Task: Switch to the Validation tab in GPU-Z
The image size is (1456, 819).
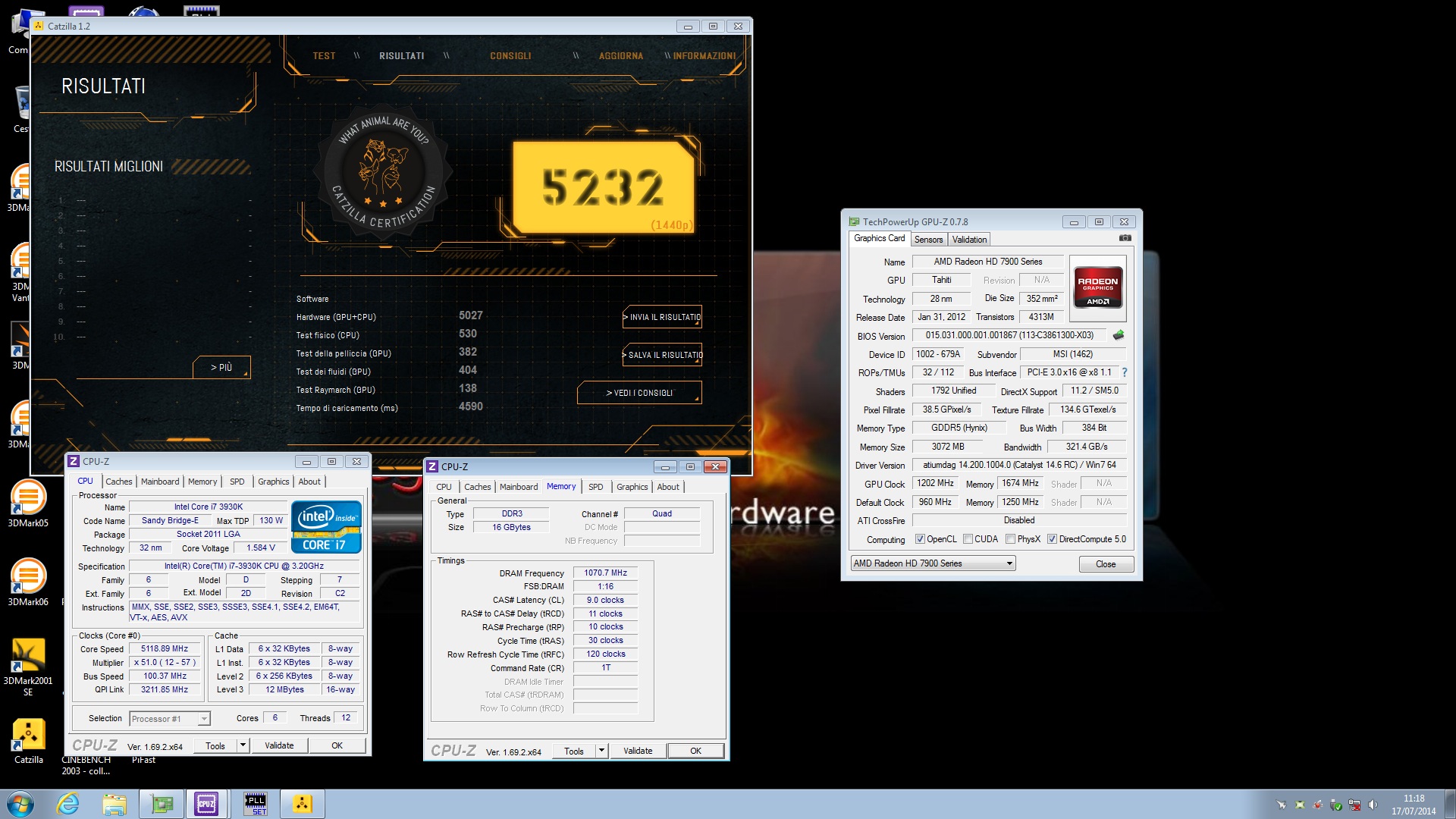Action: point(969,240)
